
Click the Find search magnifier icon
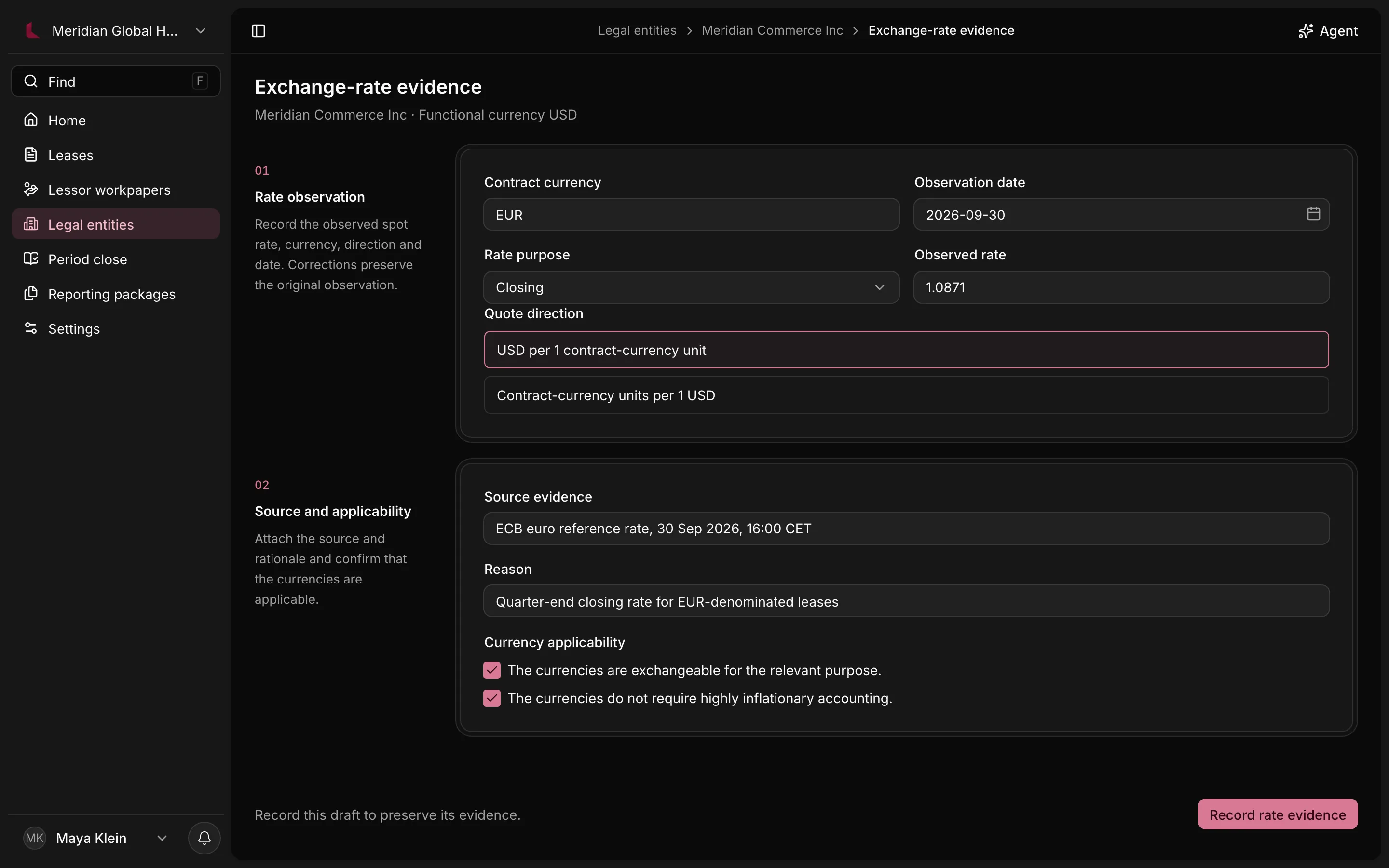(x=31, y=81)
